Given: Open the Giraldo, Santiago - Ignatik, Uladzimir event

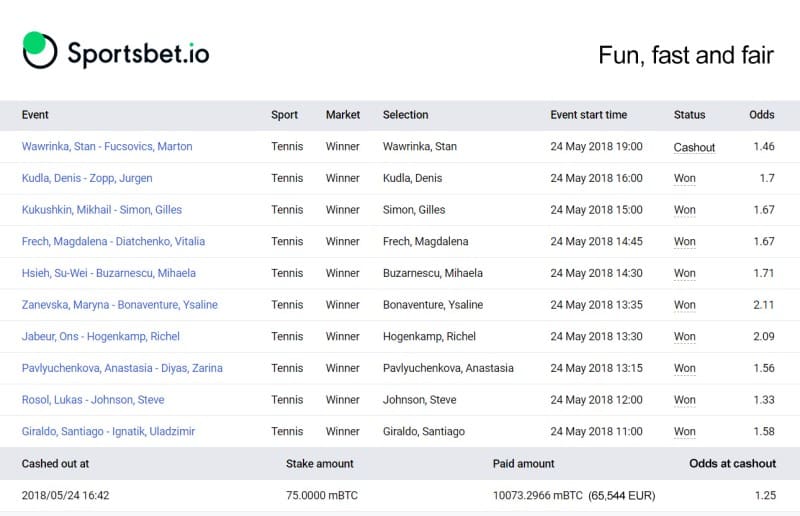Looking at the screenshot, I should [108, 431].
